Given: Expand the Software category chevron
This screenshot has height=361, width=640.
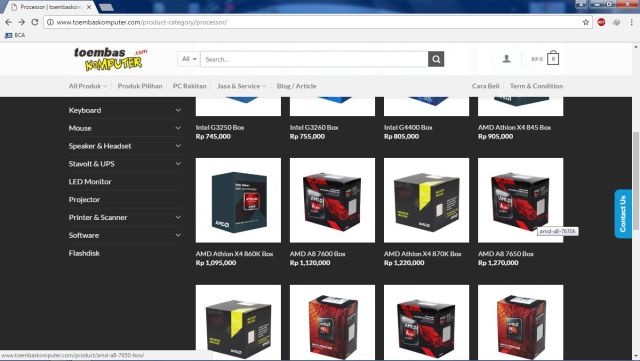Looking at the screenshot, I should pos(178,235).
